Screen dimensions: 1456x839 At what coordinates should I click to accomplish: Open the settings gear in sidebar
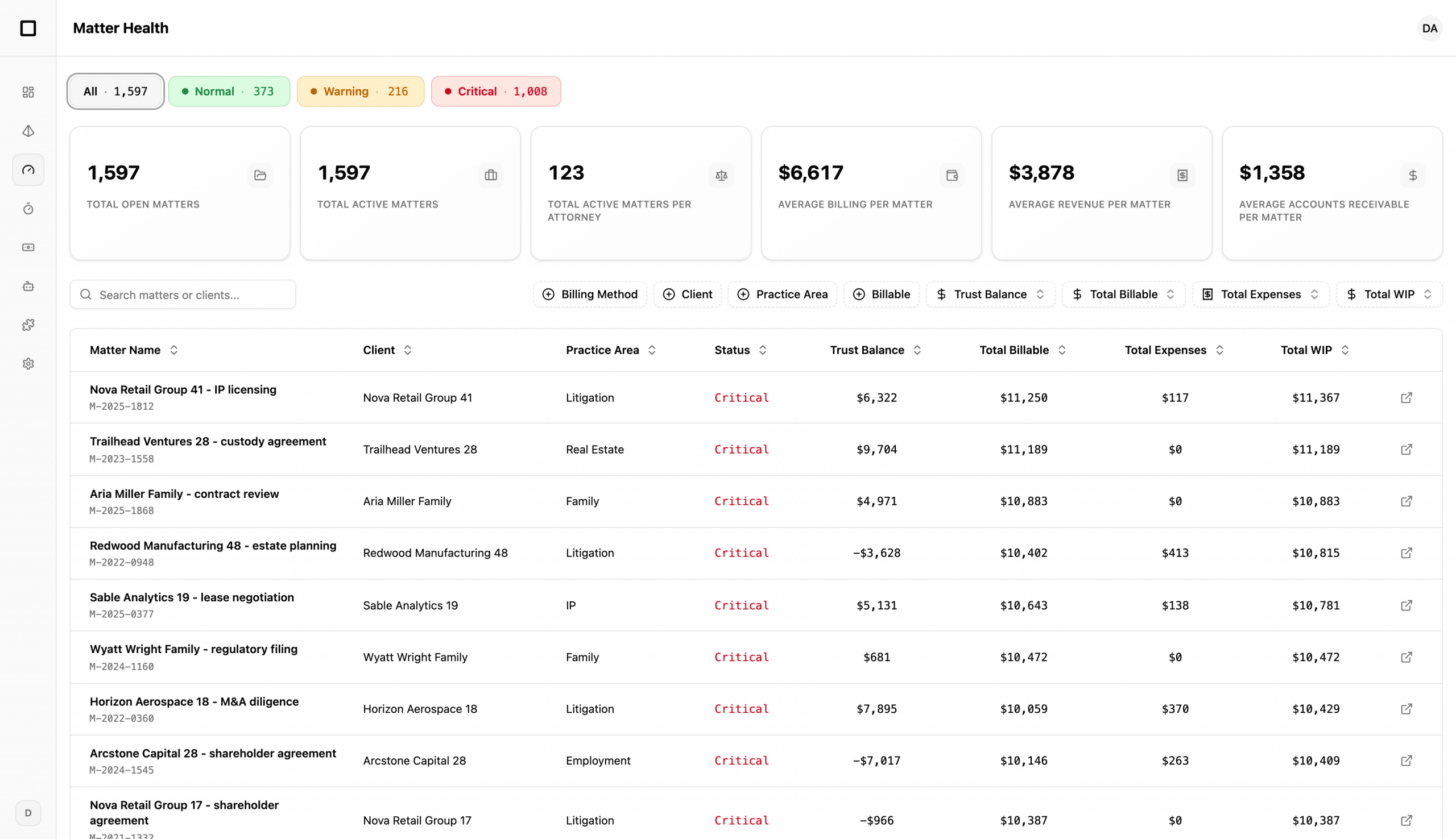(x=28, y=364)
